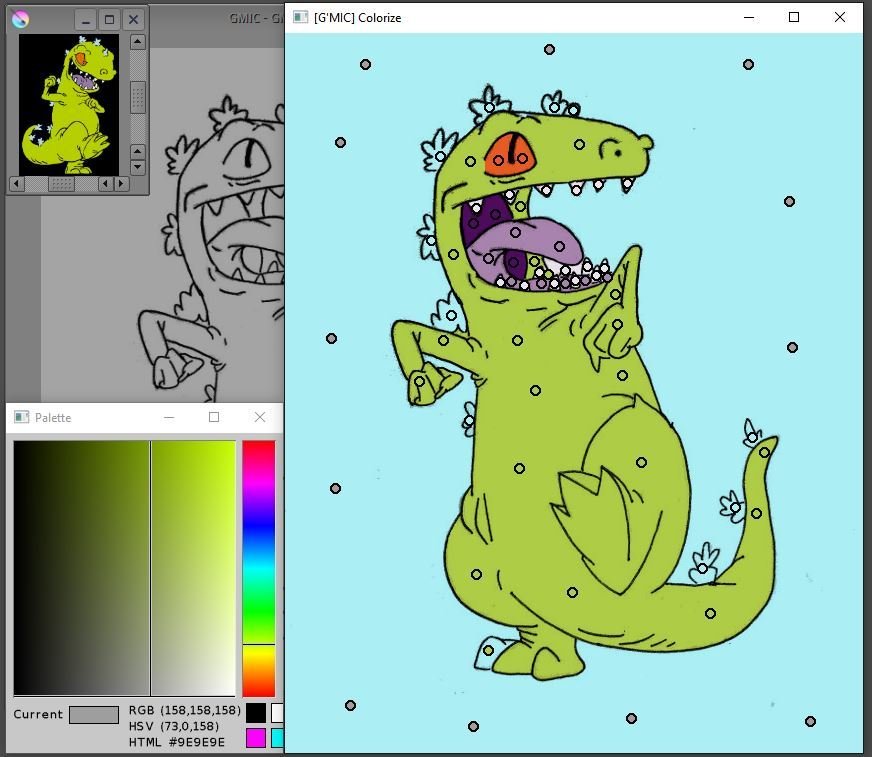The image size is (872, 757).
Task: Click the HSV (73,0,158) value text
Action: tap(174, 726)
